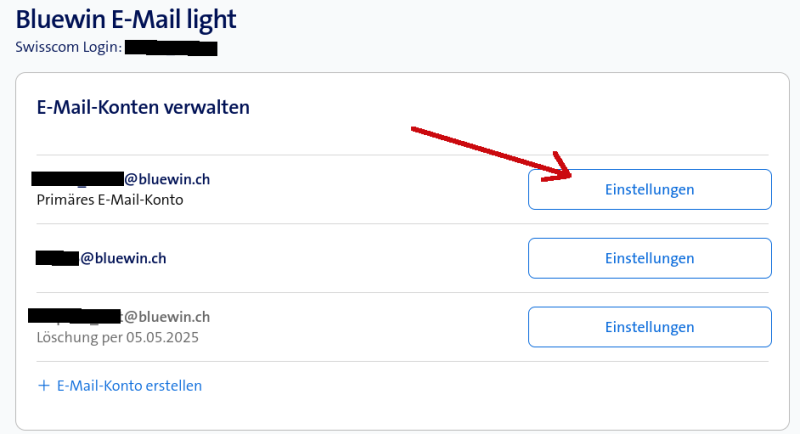Click the plus icon beside E-Mail-Konto erstellen
The width and height of the screenshot is (800, 434).
(x=43, y=385)
